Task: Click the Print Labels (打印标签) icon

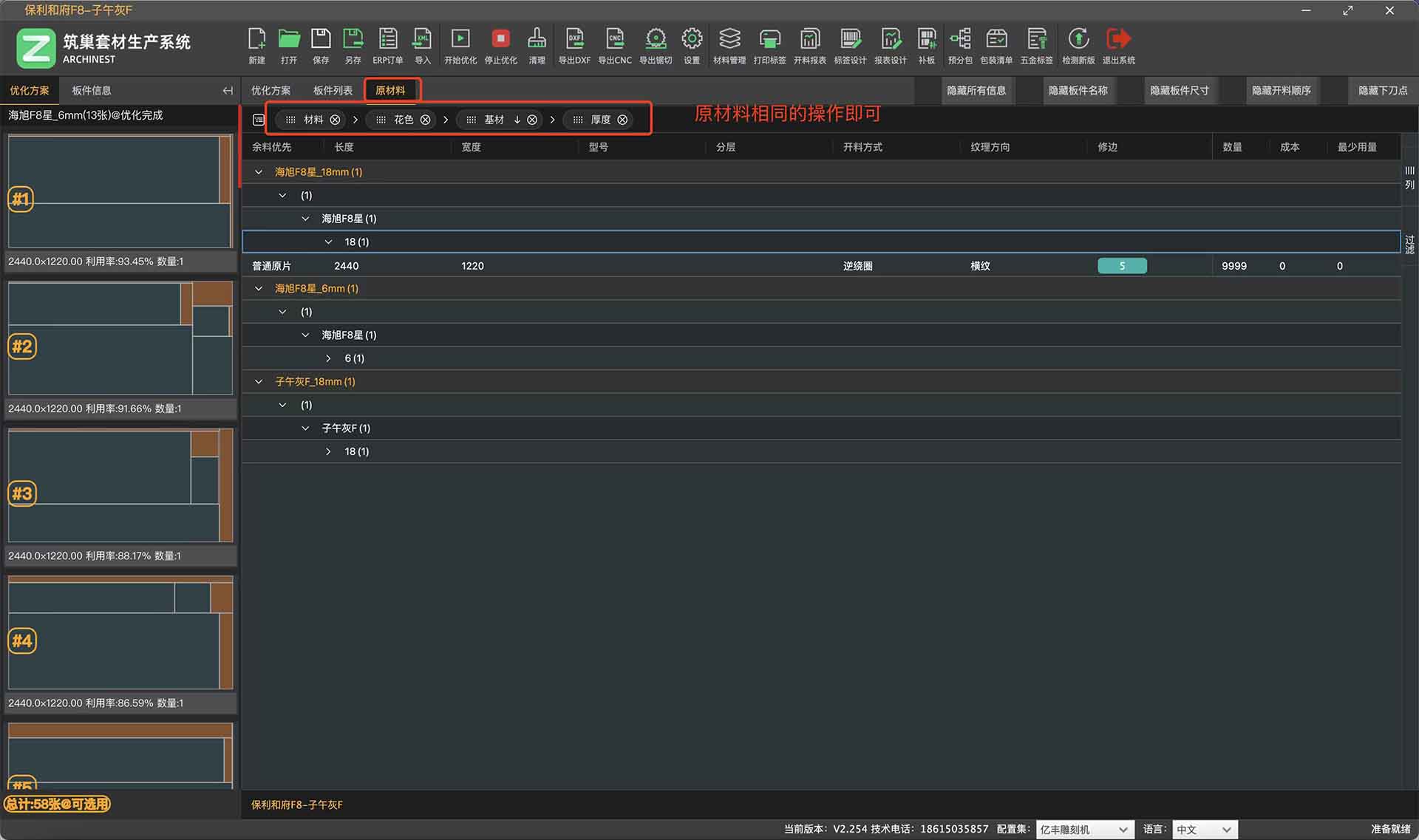Action: point(769,39)
